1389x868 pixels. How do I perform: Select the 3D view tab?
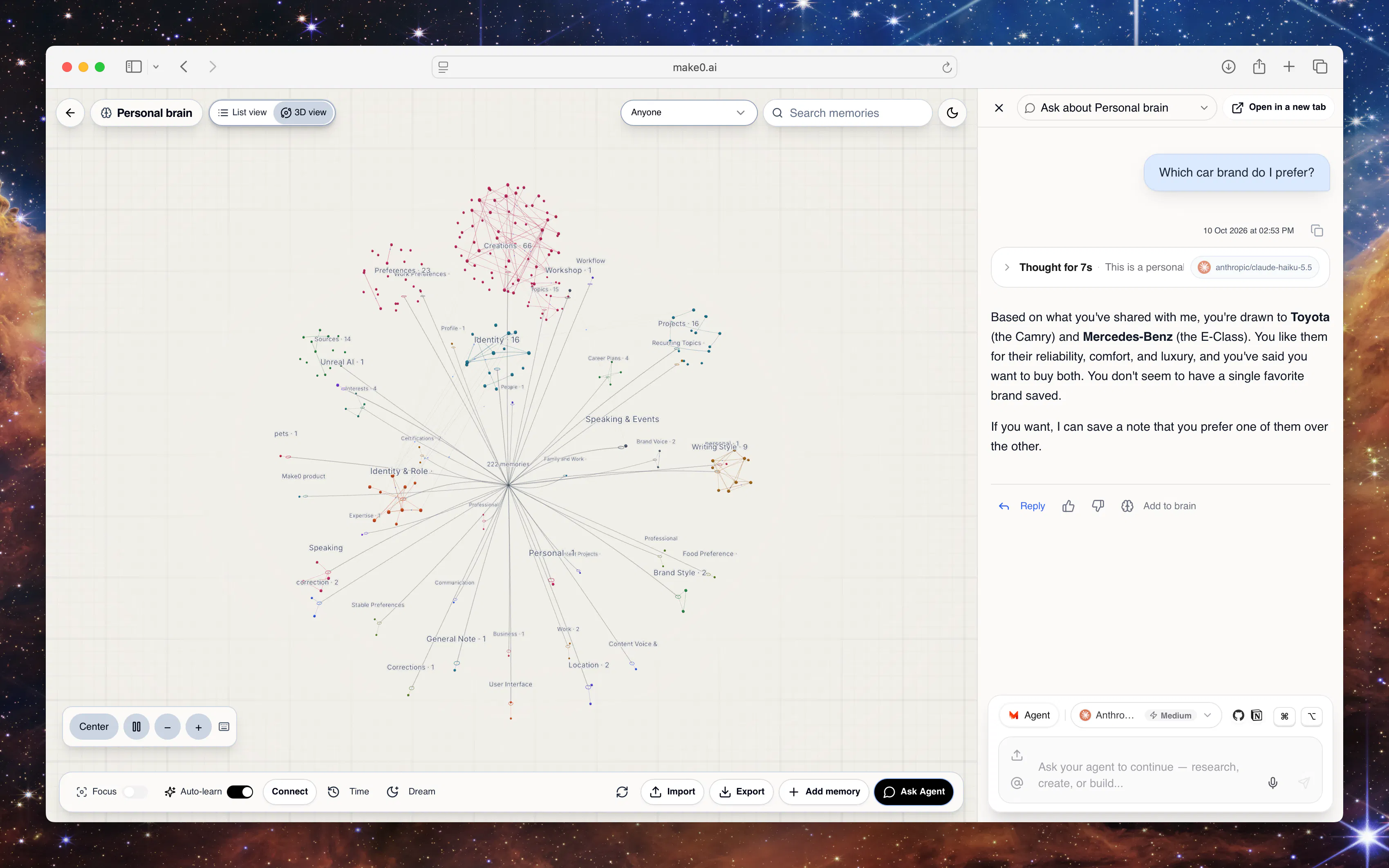click(x=304, y=112)
